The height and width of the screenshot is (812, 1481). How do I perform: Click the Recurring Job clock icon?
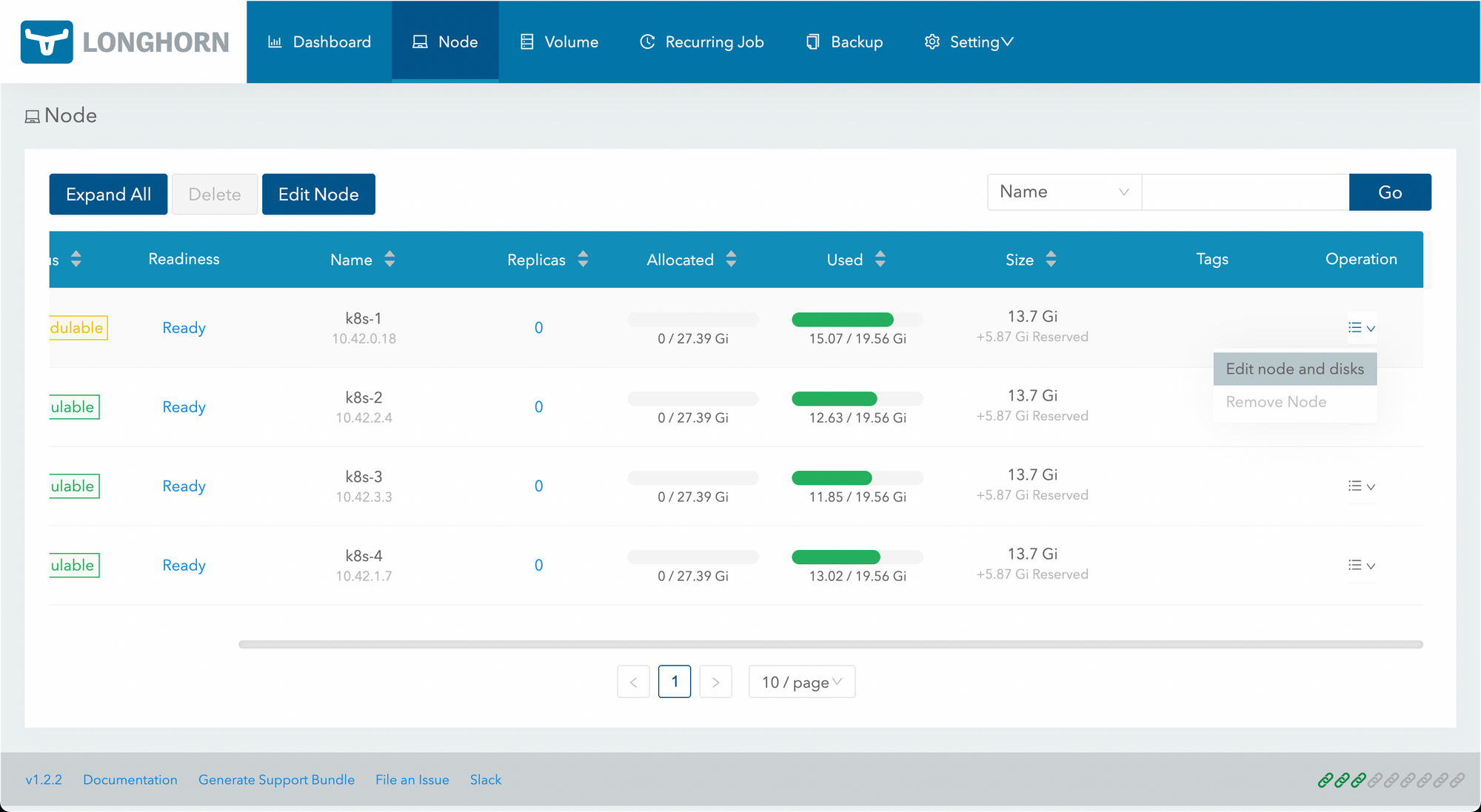[x=647, y=42]
